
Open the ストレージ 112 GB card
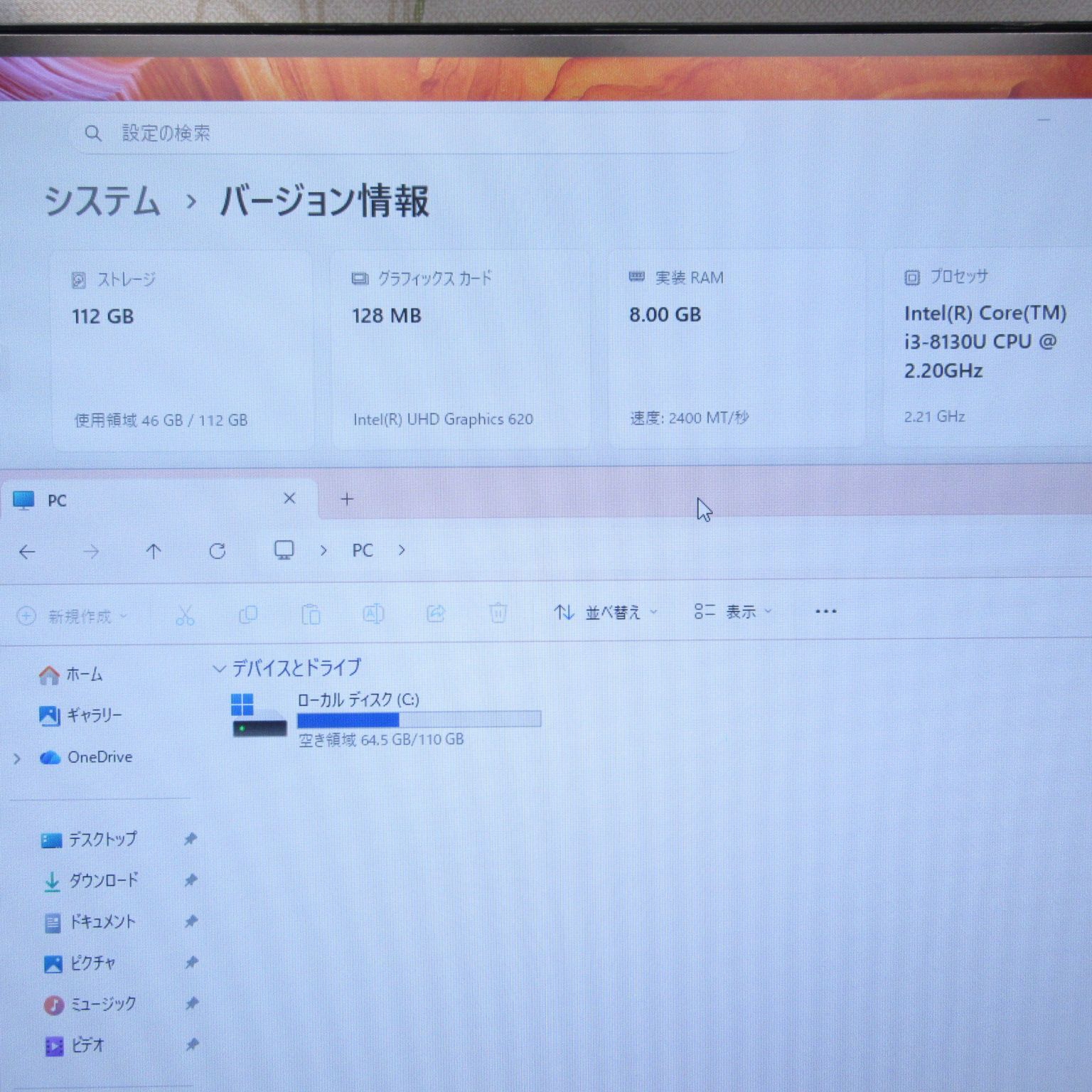[181, 350]
